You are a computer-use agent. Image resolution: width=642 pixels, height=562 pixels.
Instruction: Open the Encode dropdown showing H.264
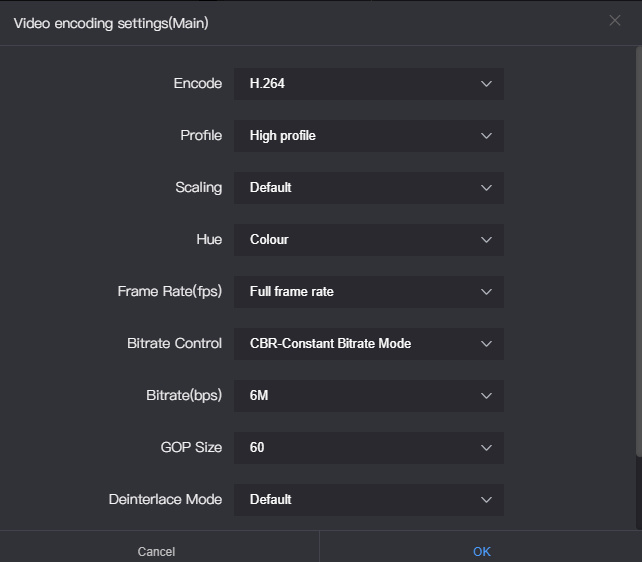[369, 84]
